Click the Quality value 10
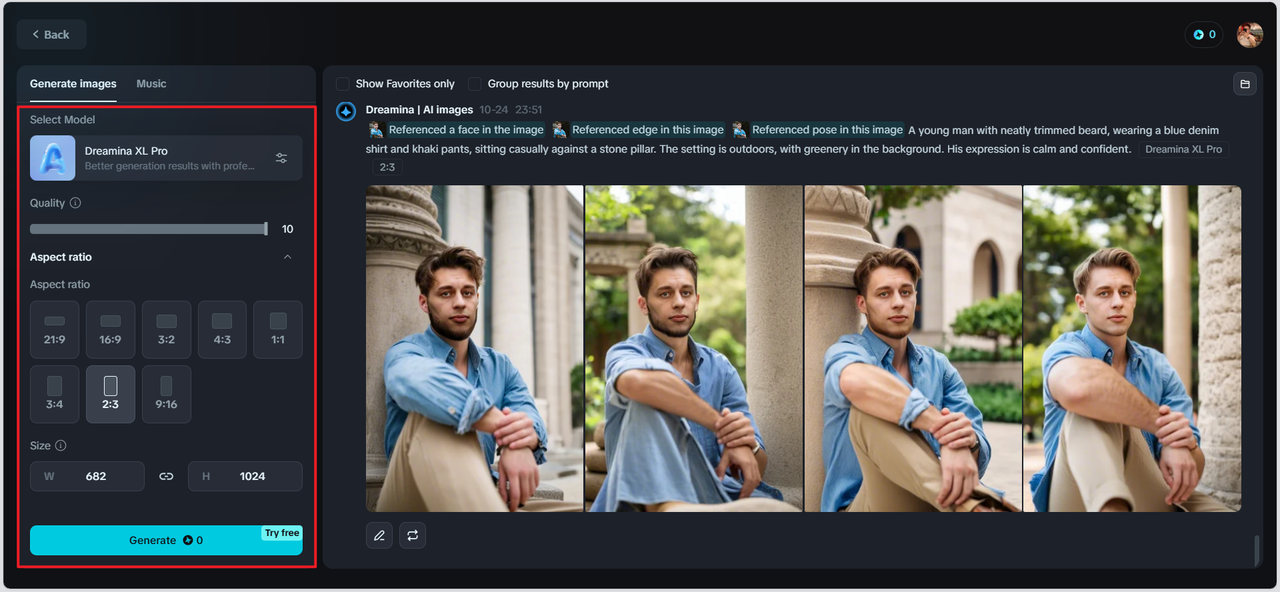 pyautogui.click(x=288, y=229)
